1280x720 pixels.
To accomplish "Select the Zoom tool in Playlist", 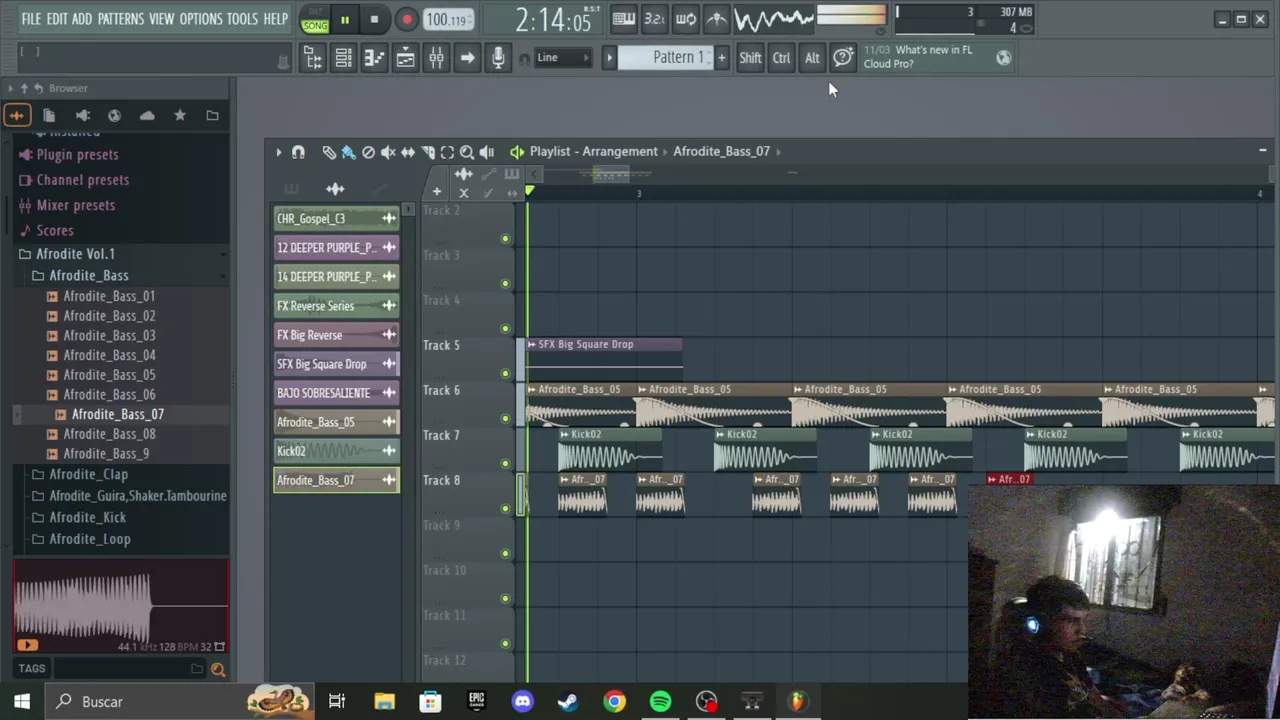I will tap(467, 152).
